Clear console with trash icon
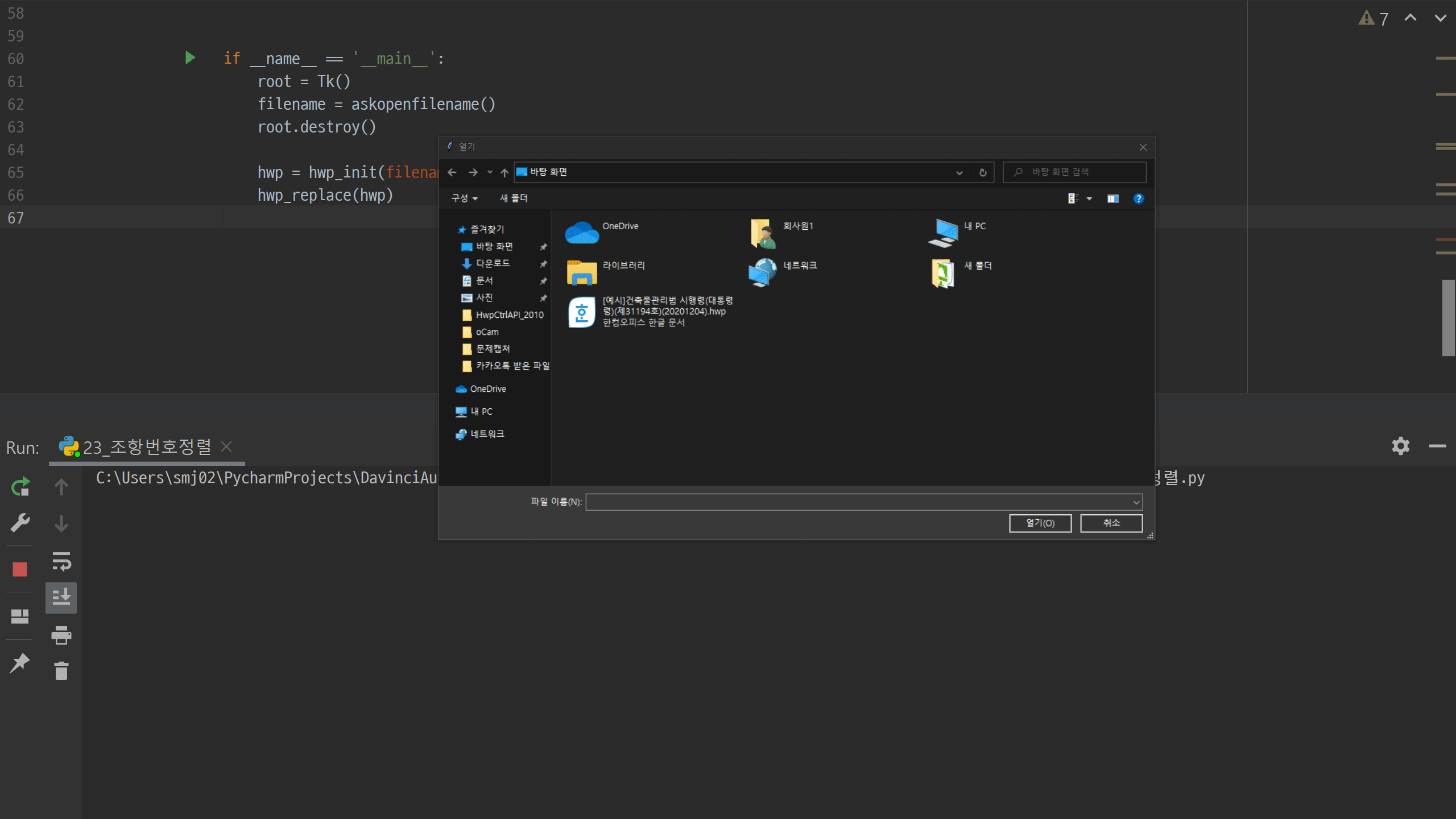This screenshot has height=819, width=1456. tap(61, 671)
